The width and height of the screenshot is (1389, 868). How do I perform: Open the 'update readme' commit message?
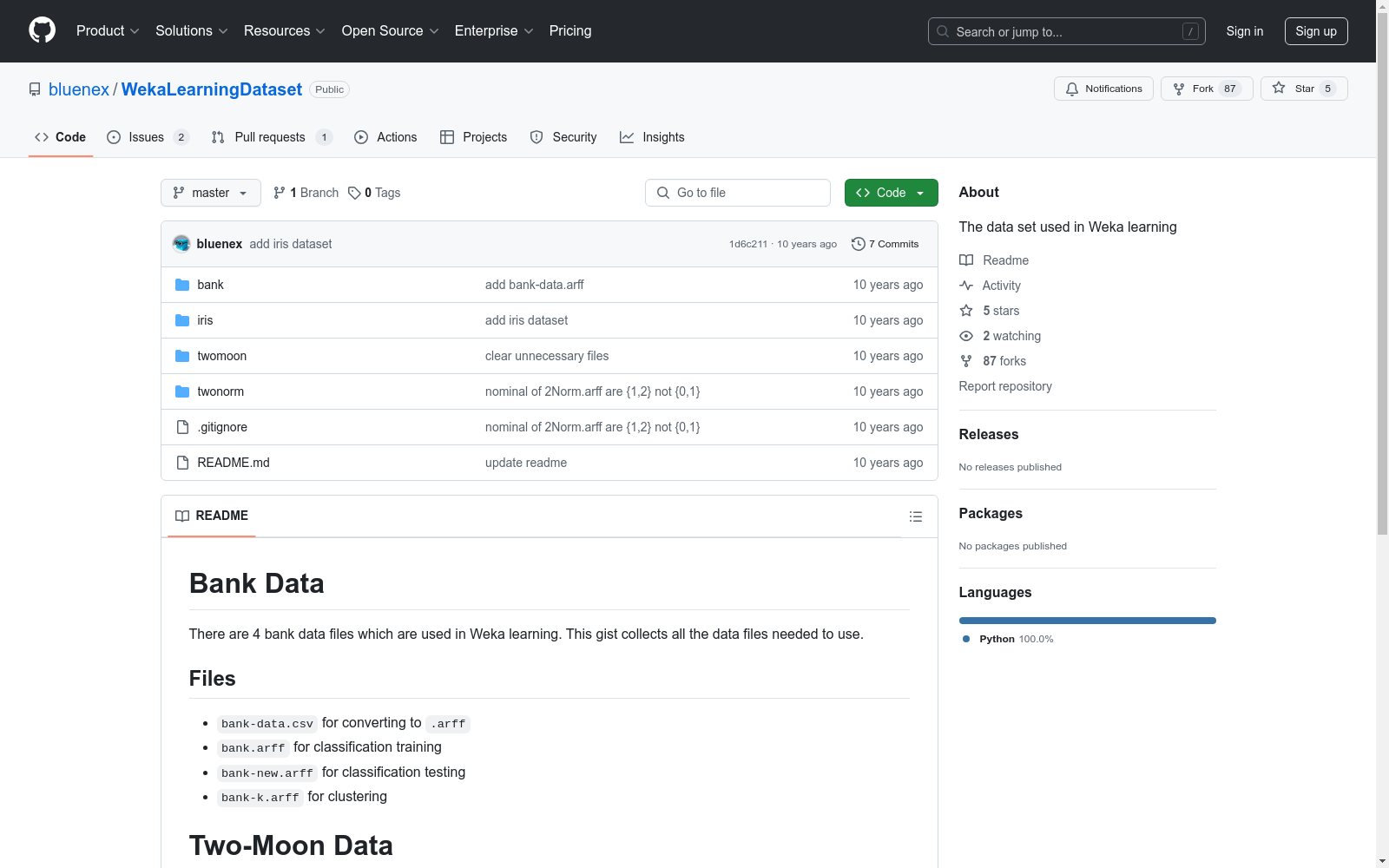[x=526, y=463]
